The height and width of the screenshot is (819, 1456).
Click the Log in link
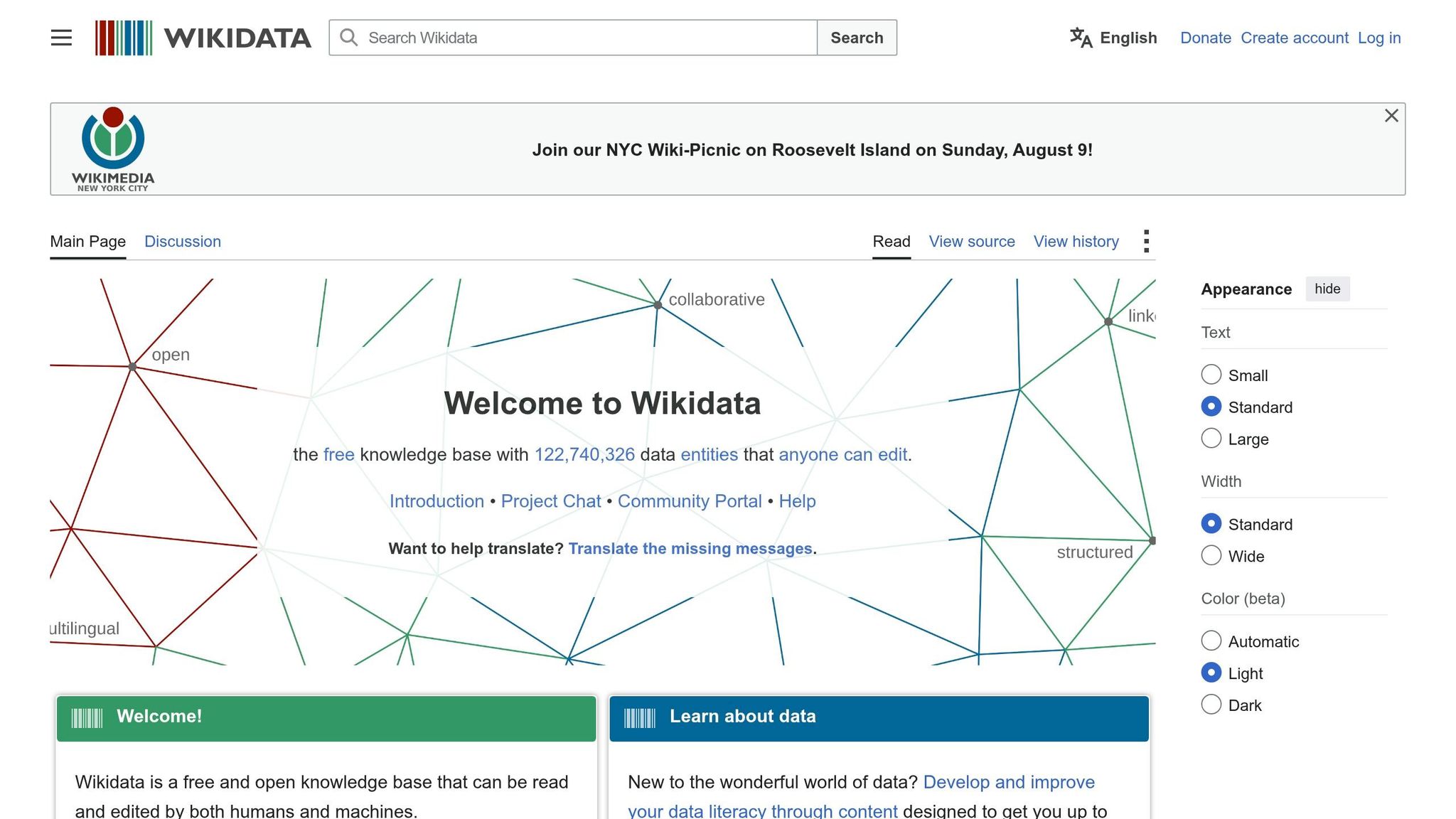point(1379,38)
